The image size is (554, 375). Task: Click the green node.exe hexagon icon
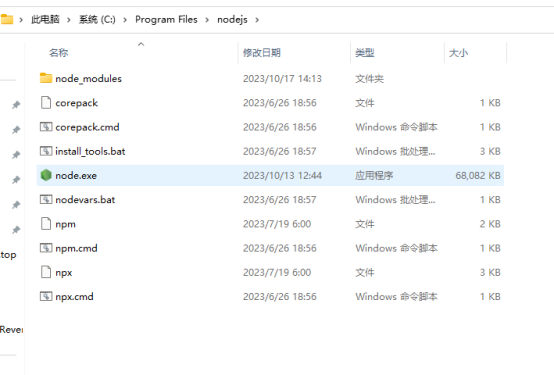tap(46, 175)
